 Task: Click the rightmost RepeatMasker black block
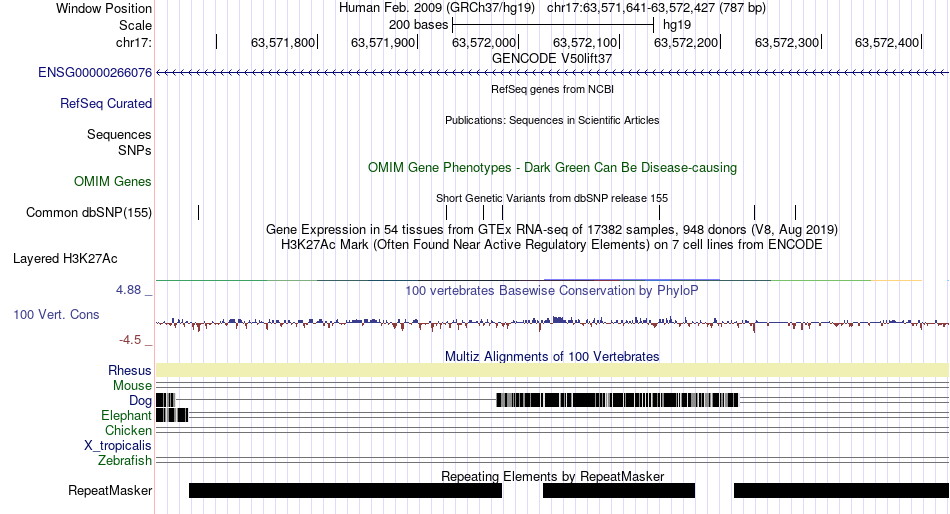(842, 490)
